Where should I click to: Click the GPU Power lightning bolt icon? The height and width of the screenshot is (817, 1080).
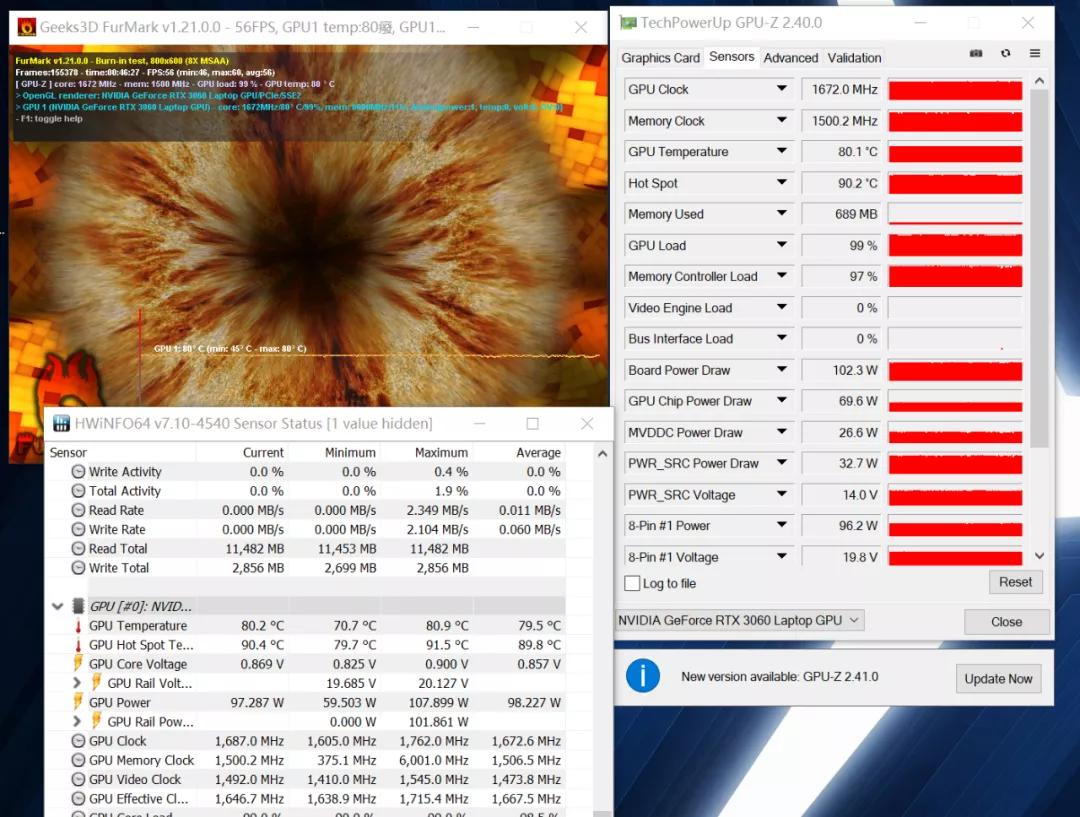pos(78,703)
